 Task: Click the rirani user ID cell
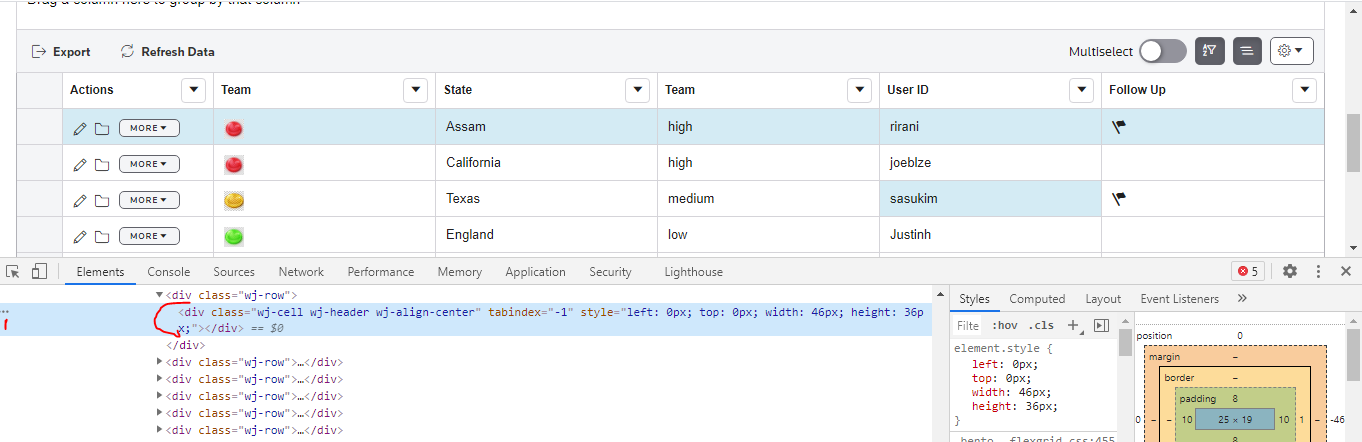pos(991,127)
